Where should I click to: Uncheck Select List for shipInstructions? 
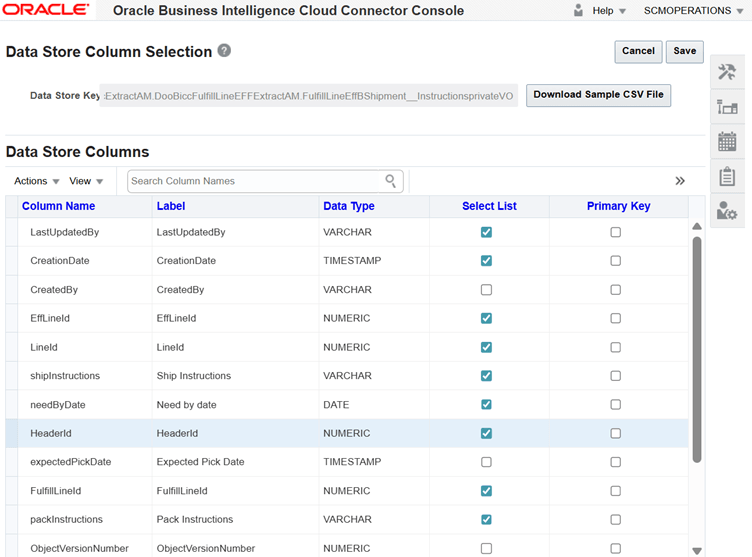(x=486, y=376)
